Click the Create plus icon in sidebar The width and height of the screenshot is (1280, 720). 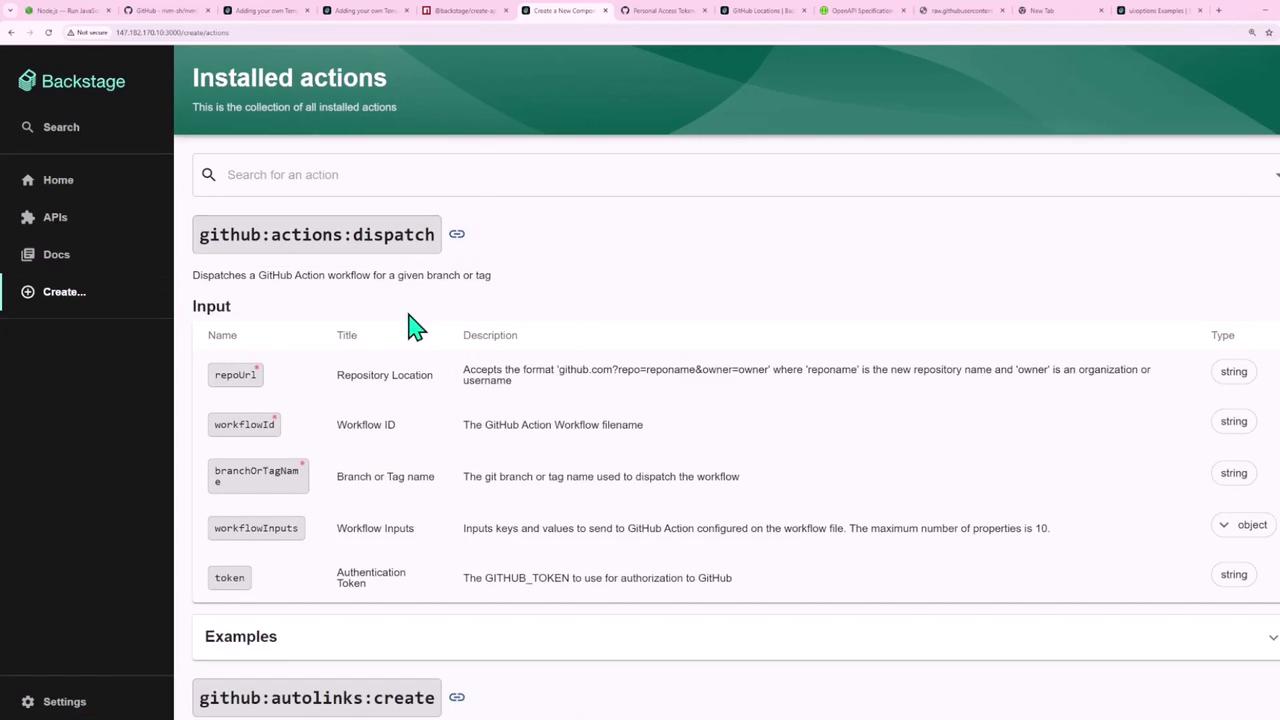pos(28,292)
